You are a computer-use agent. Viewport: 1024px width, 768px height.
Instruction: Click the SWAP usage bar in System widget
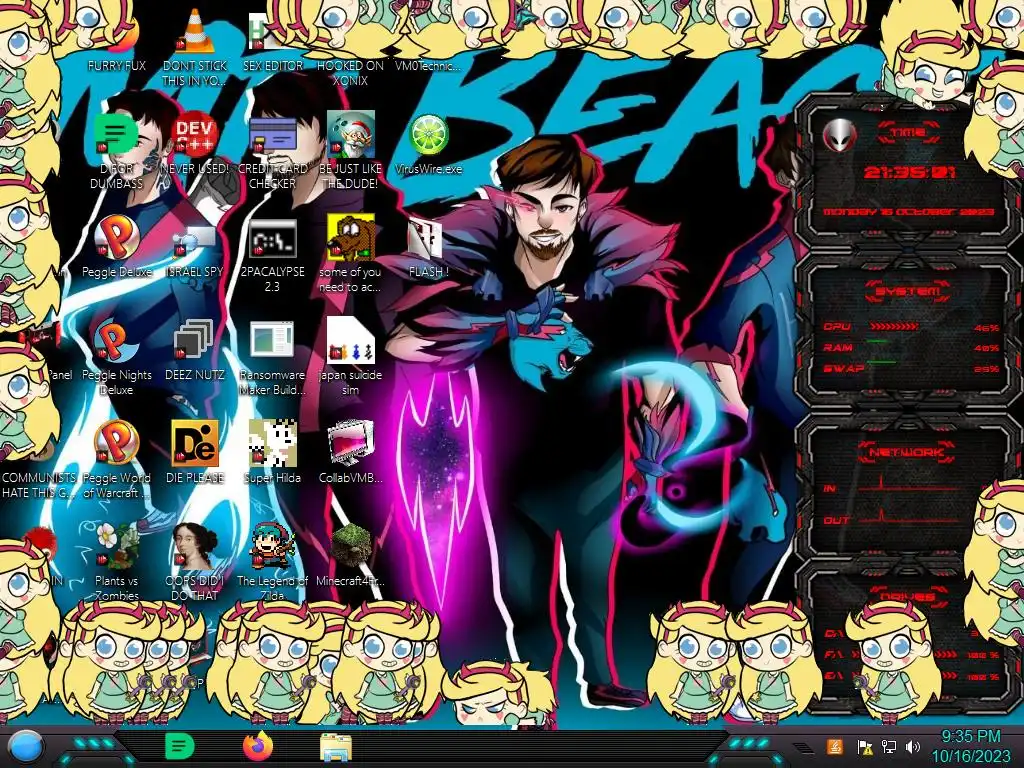pos(880,361)
